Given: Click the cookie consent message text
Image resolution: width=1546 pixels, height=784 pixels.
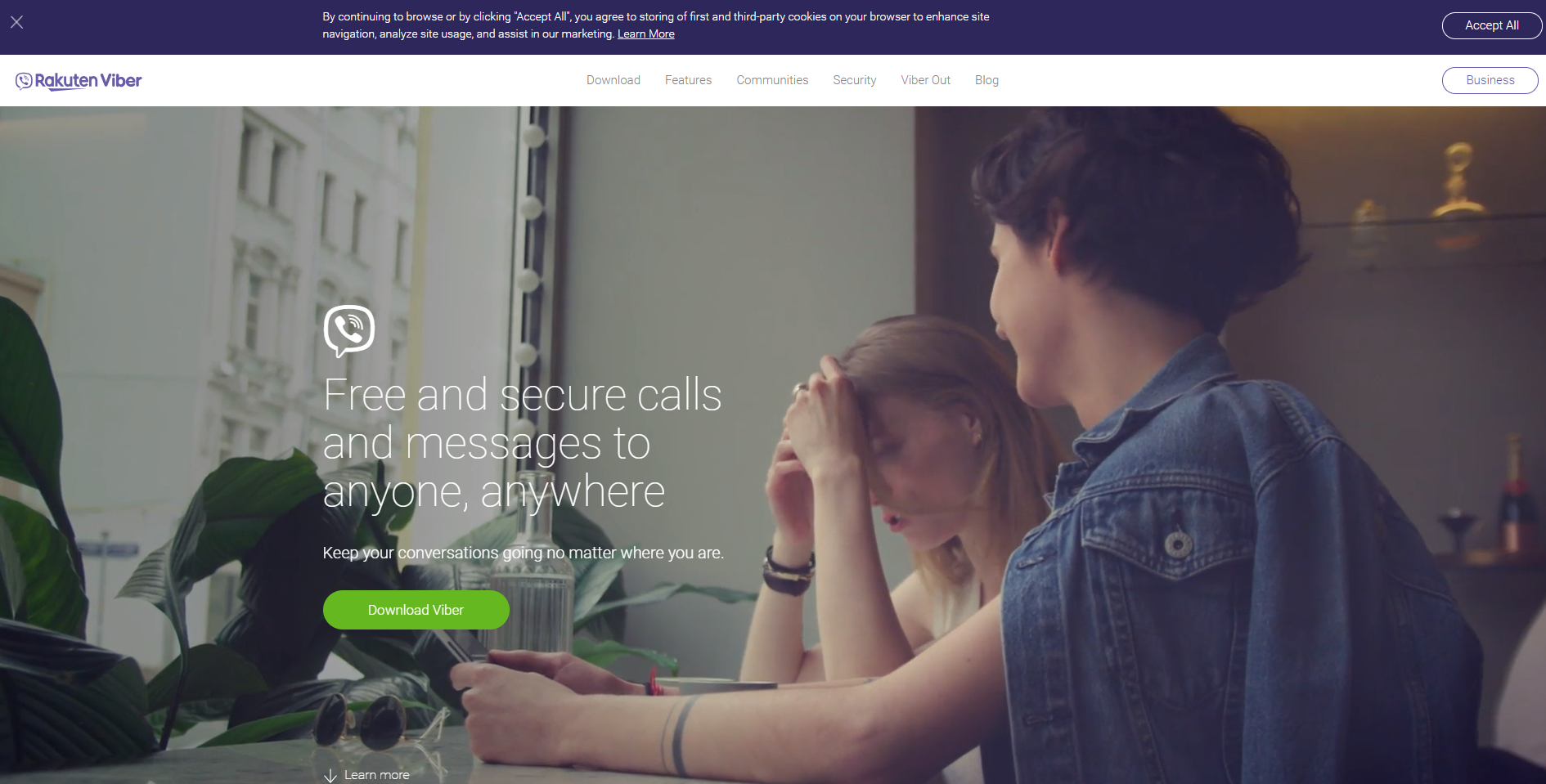Looking at the screenshot, I should (x=656, y=25).
